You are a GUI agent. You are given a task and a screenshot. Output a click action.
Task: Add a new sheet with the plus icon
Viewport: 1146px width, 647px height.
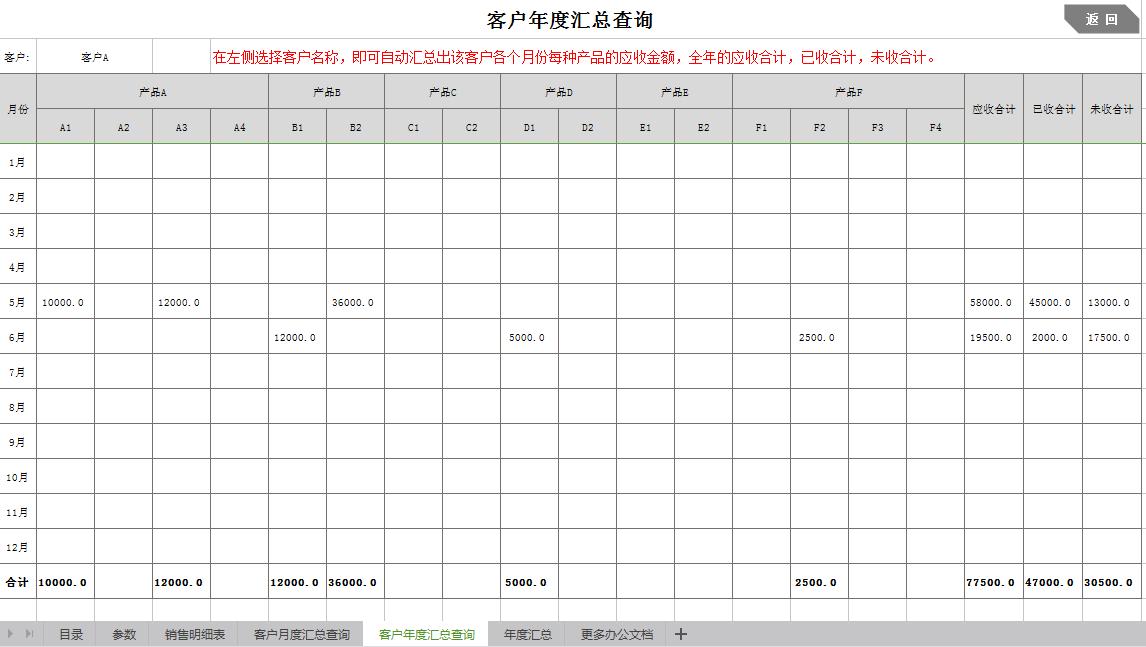point(680,634)
